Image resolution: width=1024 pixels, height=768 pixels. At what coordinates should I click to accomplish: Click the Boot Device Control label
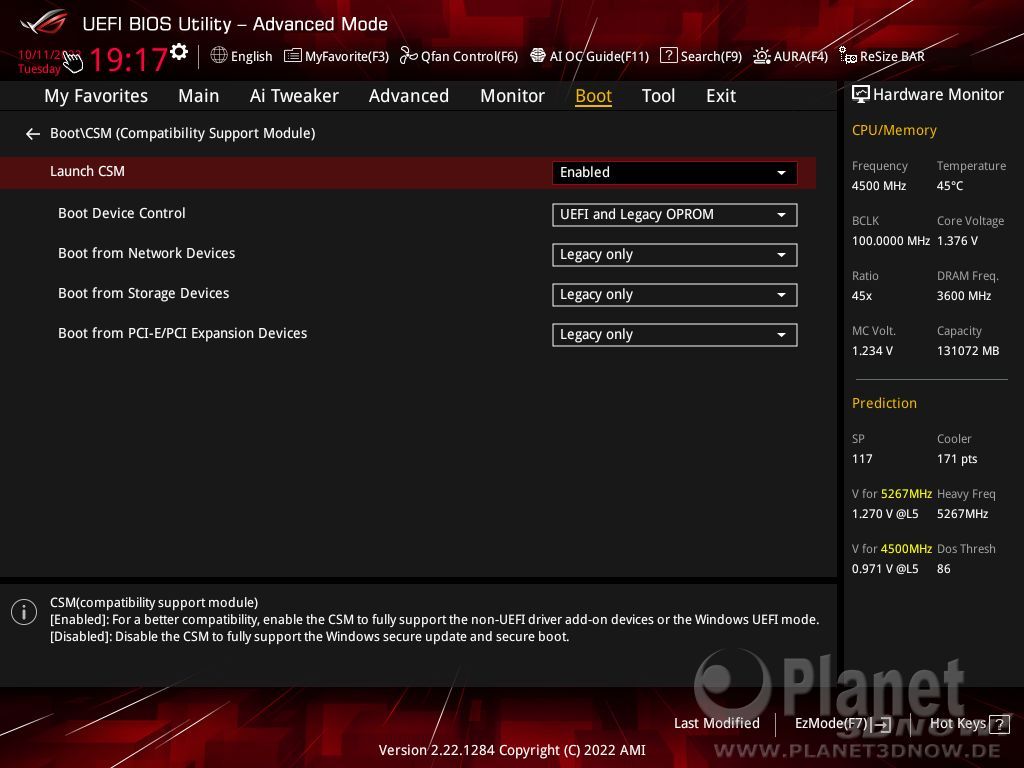[x=121, y=214]
